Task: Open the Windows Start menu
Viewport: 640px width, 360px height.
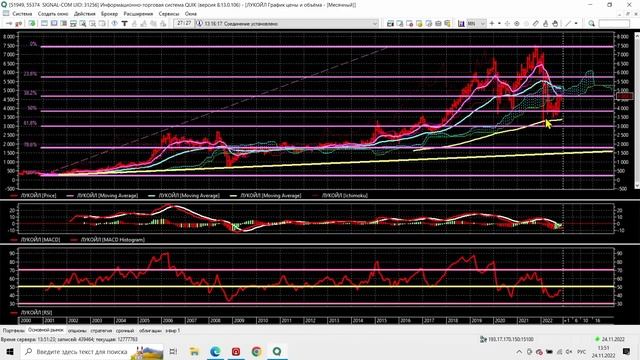Action: coord(9,351)
